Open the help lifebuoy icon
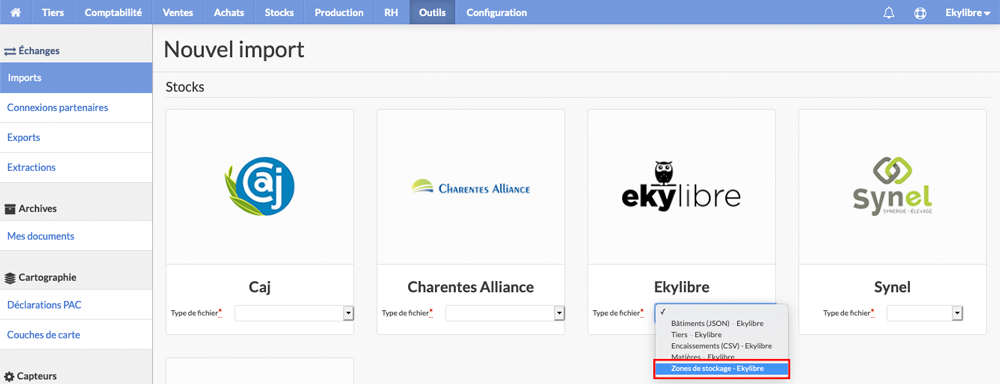This screenshot has height=384, width=1000. point(920,13)
